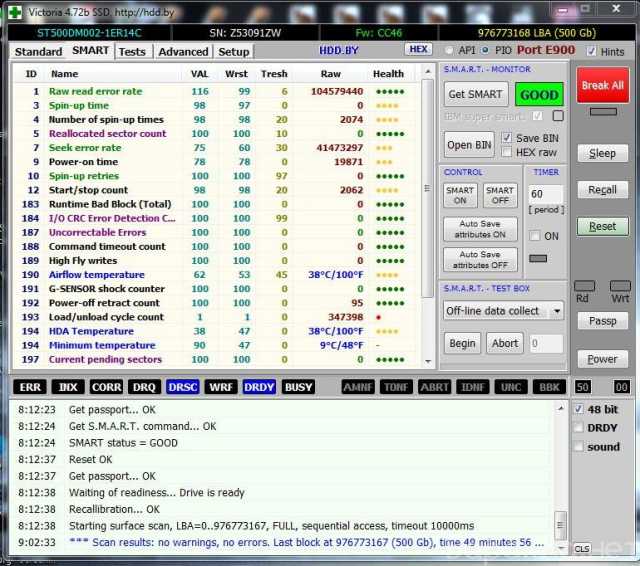Check the sound option
Screen dimensions: 640x566
point(580,447)
